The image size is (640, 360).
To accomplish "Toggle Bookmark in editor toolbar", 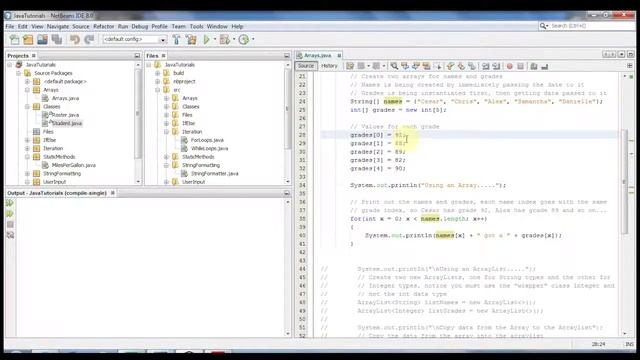I will pyautogui.click(x=472, y=66).
